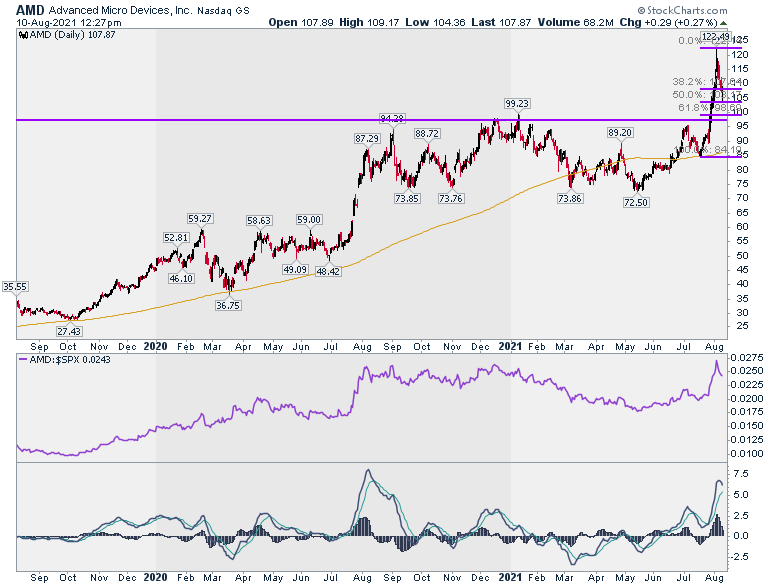Click the 72.50 low price label
Image resolution: width=780 pixels, height=586 pixels.
pos(636,202)
